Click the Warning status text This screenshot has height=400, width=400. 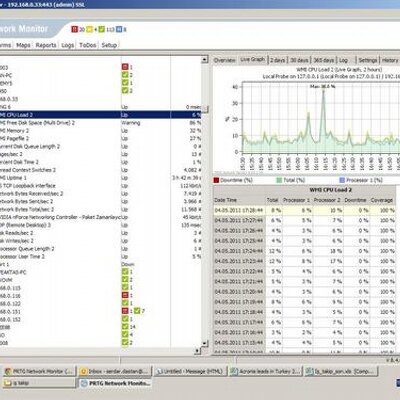pos(131,123)
